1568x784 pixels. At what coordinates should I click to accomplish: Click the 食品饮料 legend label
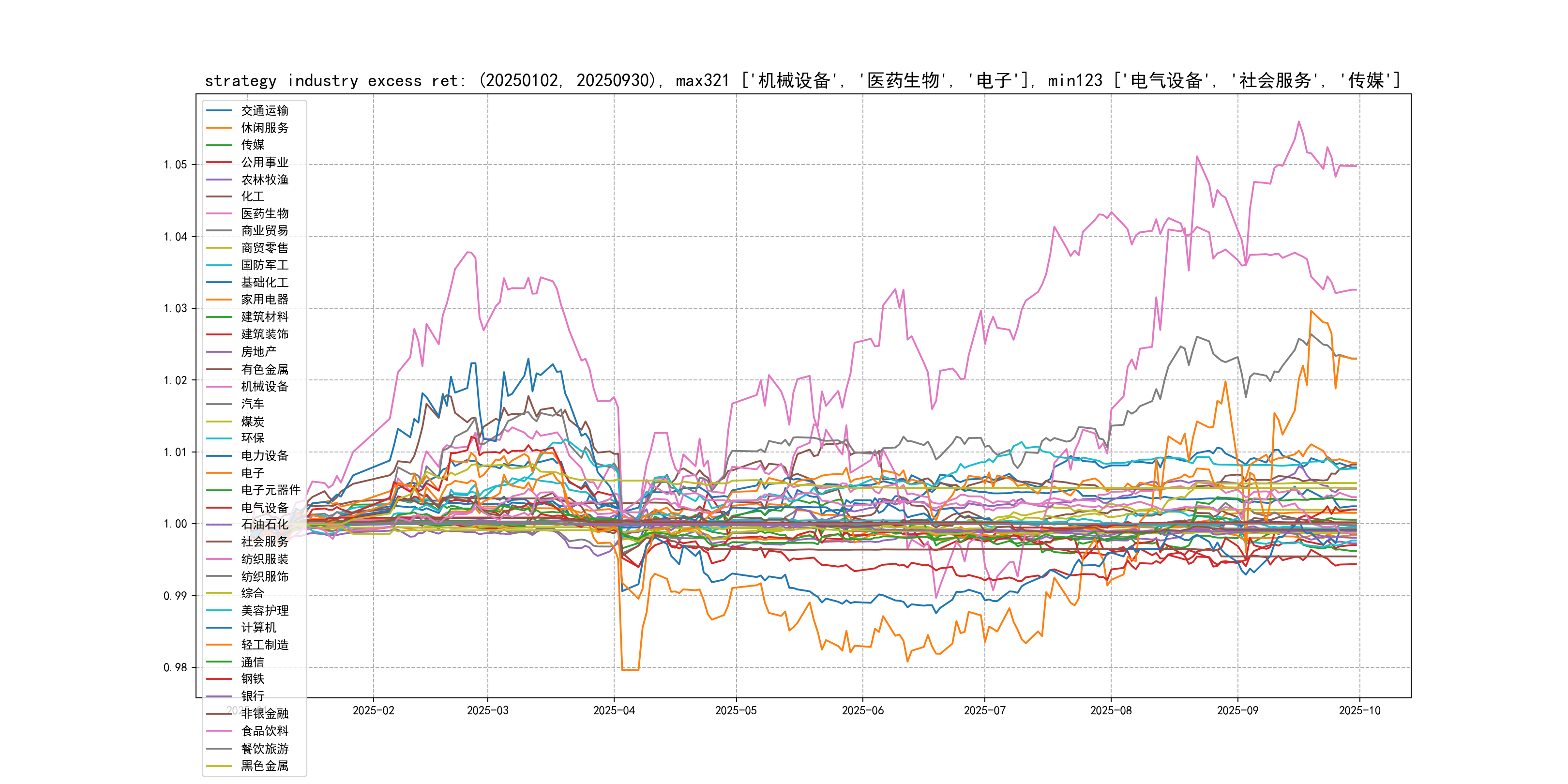click(265, 731)
